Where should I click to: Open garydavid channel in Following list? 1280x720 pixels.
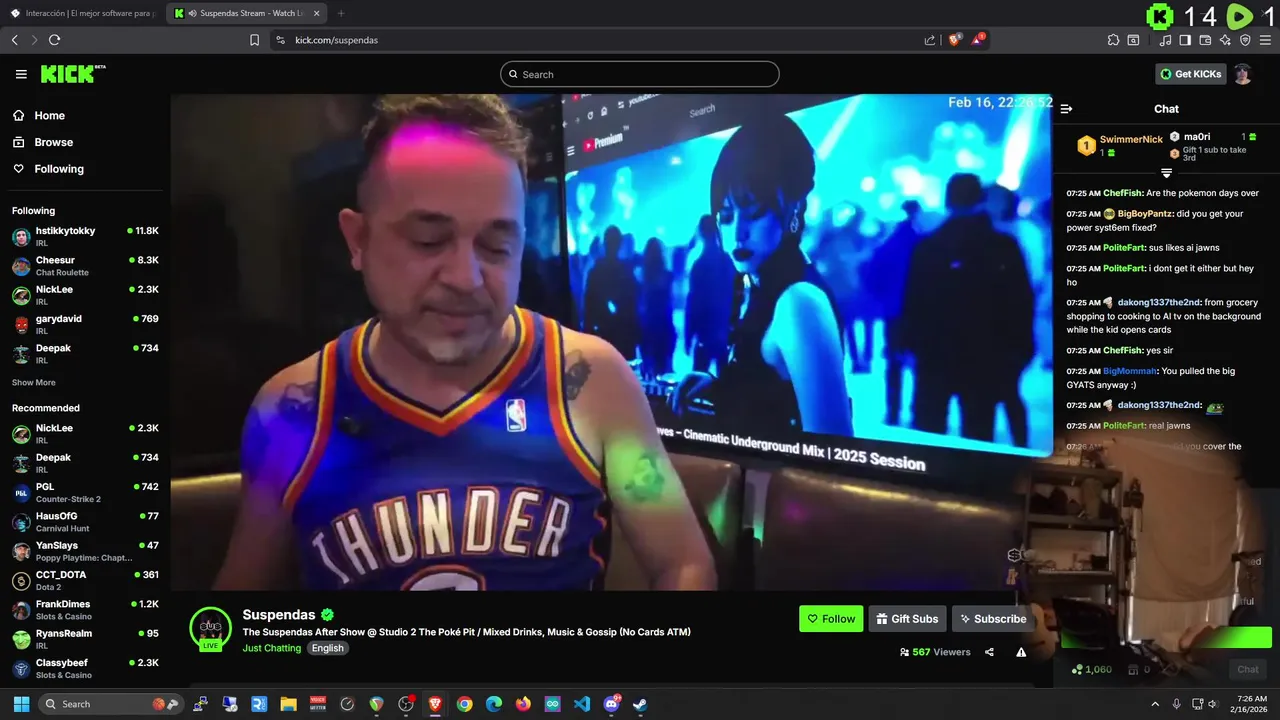85,324
